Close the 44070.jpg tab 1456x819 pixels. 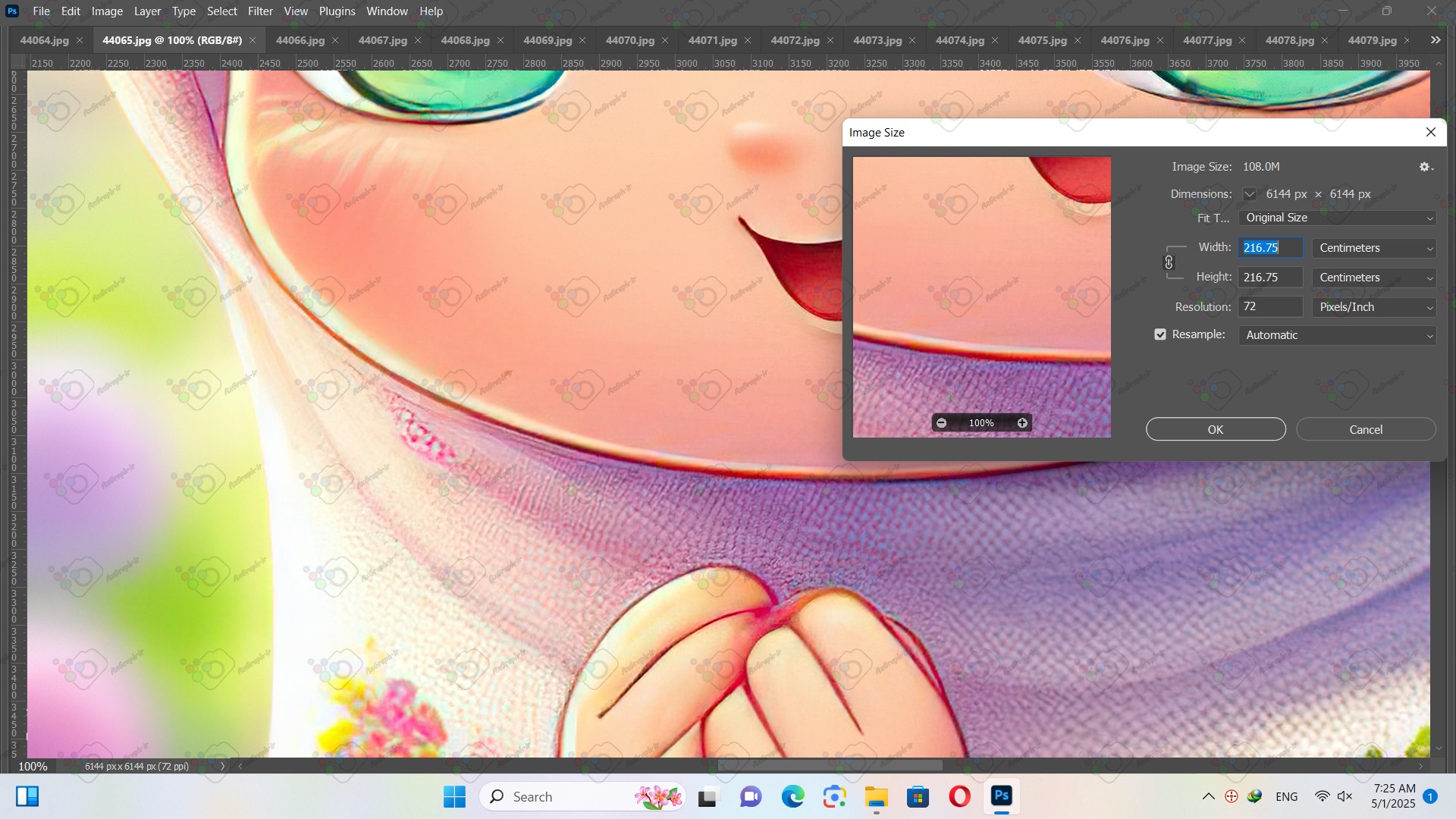click(x=665, y=40)
